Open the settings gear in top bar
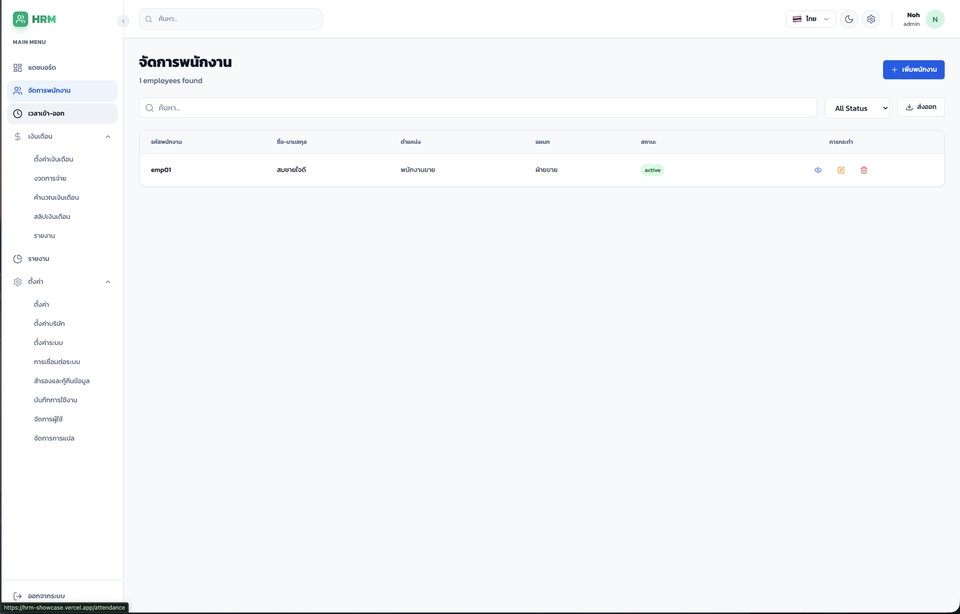Screen dimensions: 960x614 click(x=871, y=19)
